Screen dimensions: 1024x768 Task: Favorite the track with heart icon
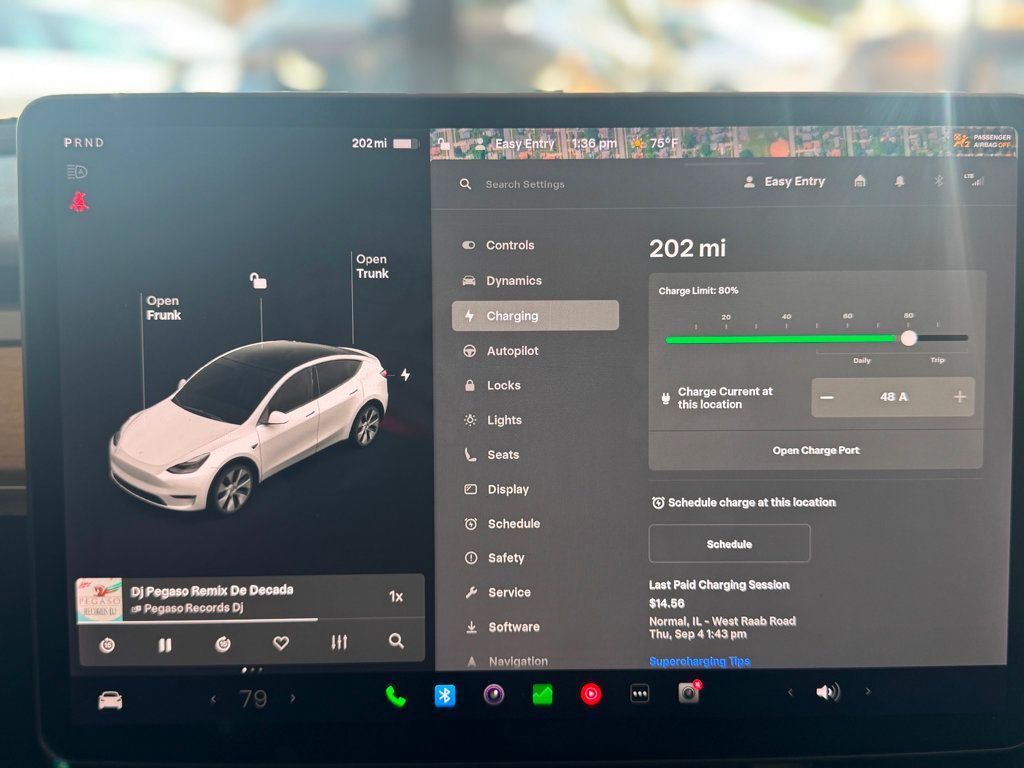click(x=281, y=643)
